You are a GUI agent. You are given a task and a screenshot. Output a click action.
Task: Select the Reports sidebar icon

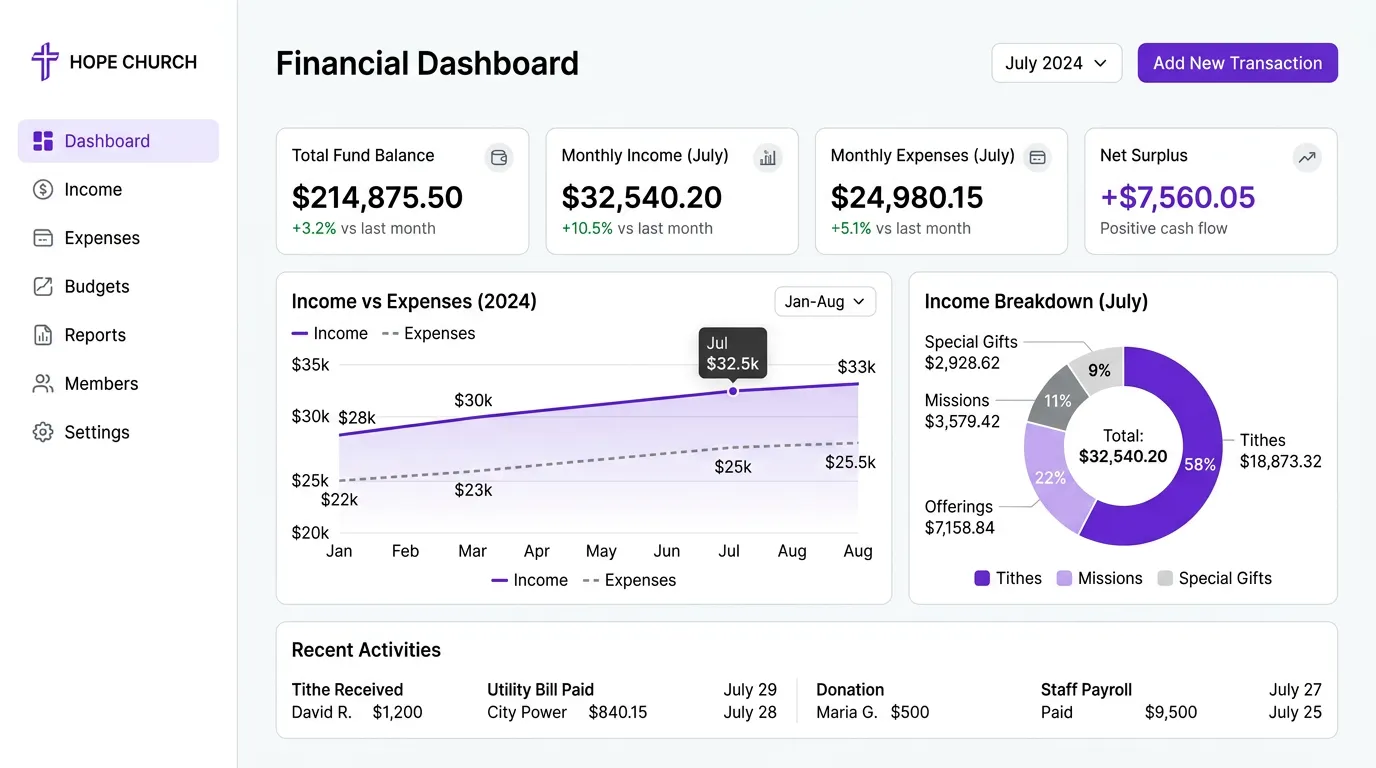click(43, 335)
